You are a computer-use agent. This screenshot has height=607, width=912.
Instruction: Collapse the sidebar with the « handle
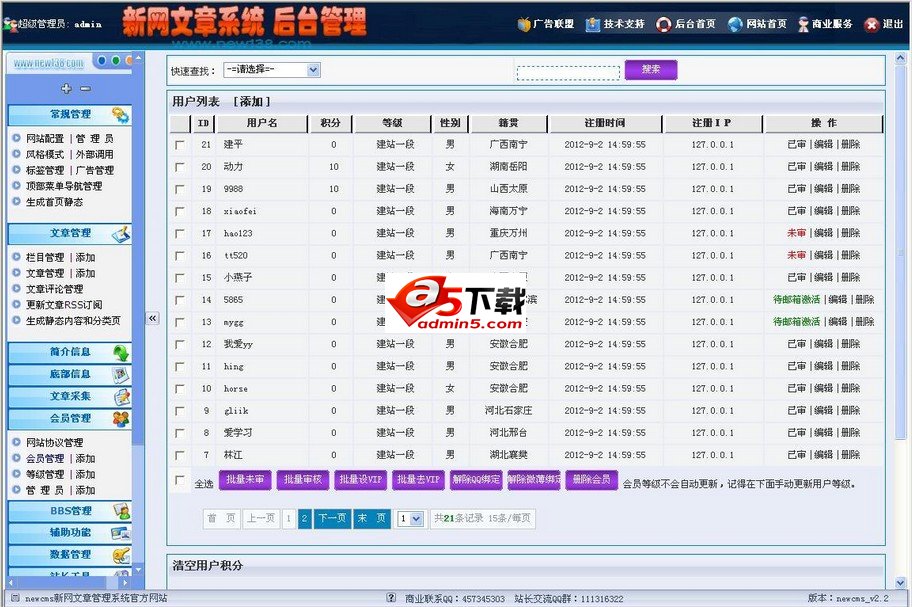(152, 318)
